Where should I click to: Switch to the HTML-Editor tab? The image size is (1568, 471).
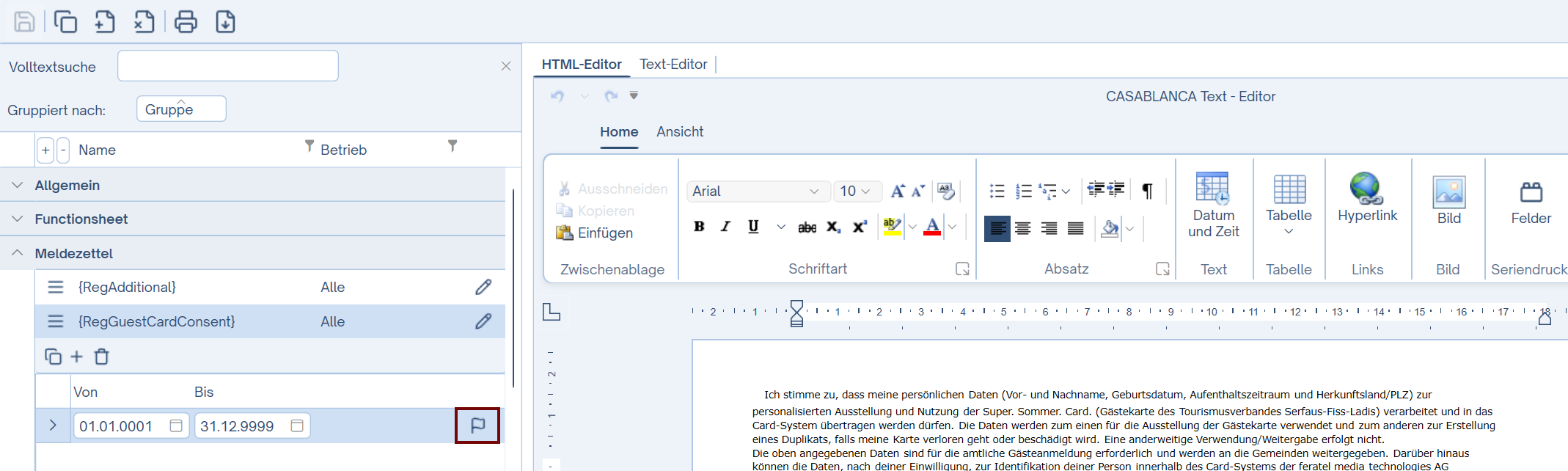(582, 65)
